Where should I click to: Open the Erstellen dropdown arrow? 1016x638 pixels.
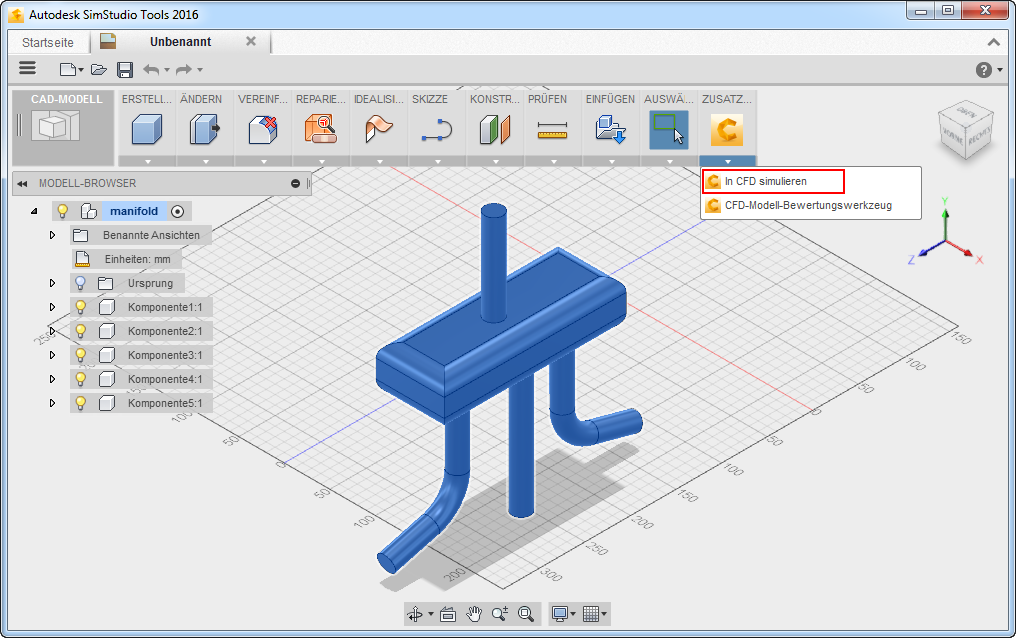(147, 161)
